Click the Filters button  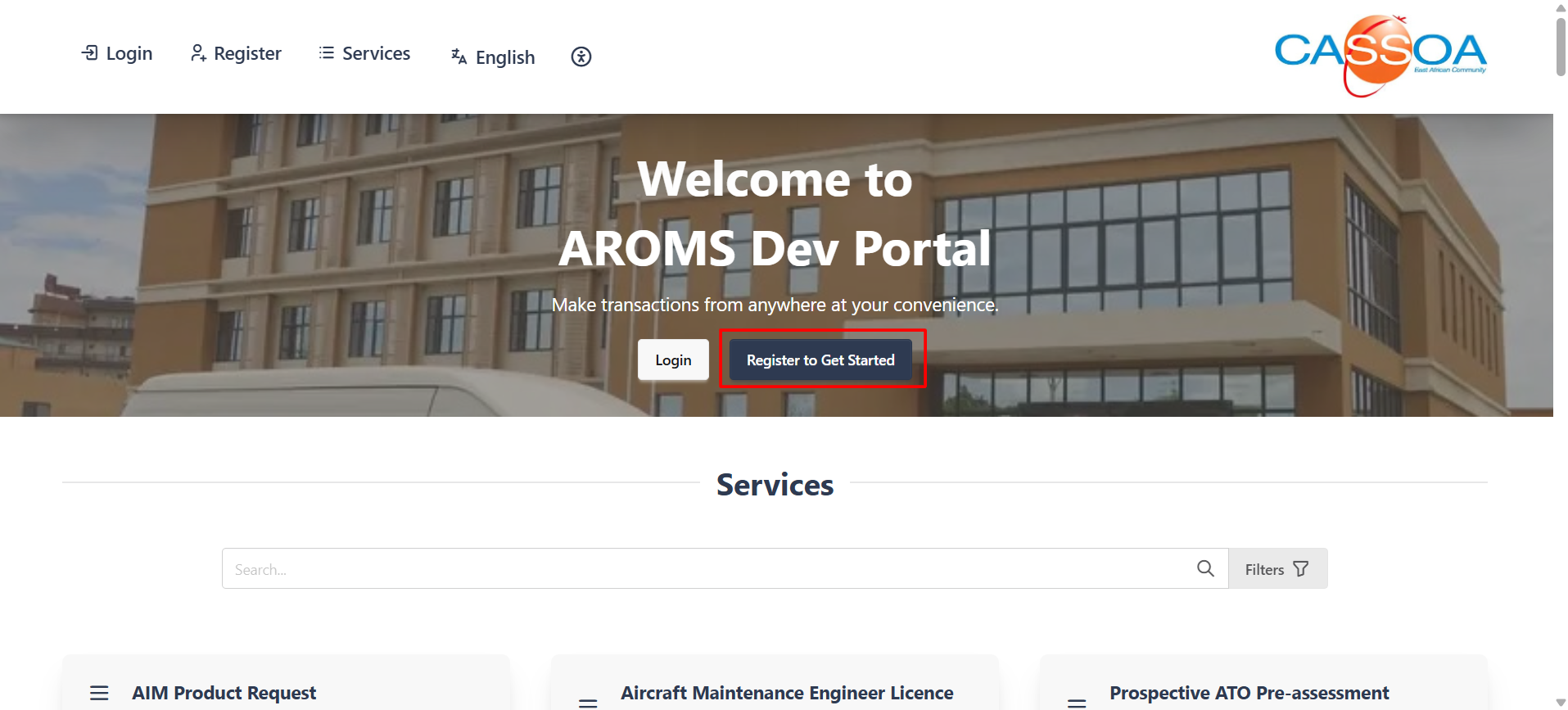point(1277,569)
